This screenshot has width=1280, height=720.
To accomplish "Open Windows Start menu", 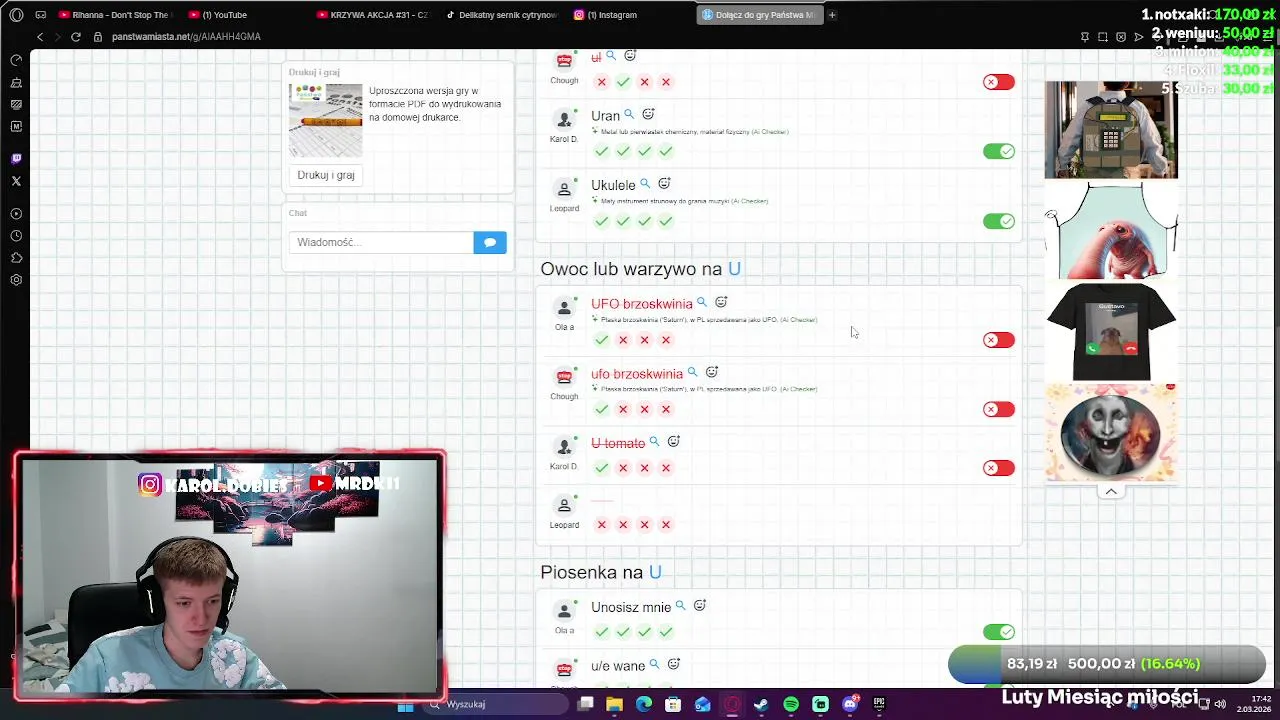I will 405,705.
